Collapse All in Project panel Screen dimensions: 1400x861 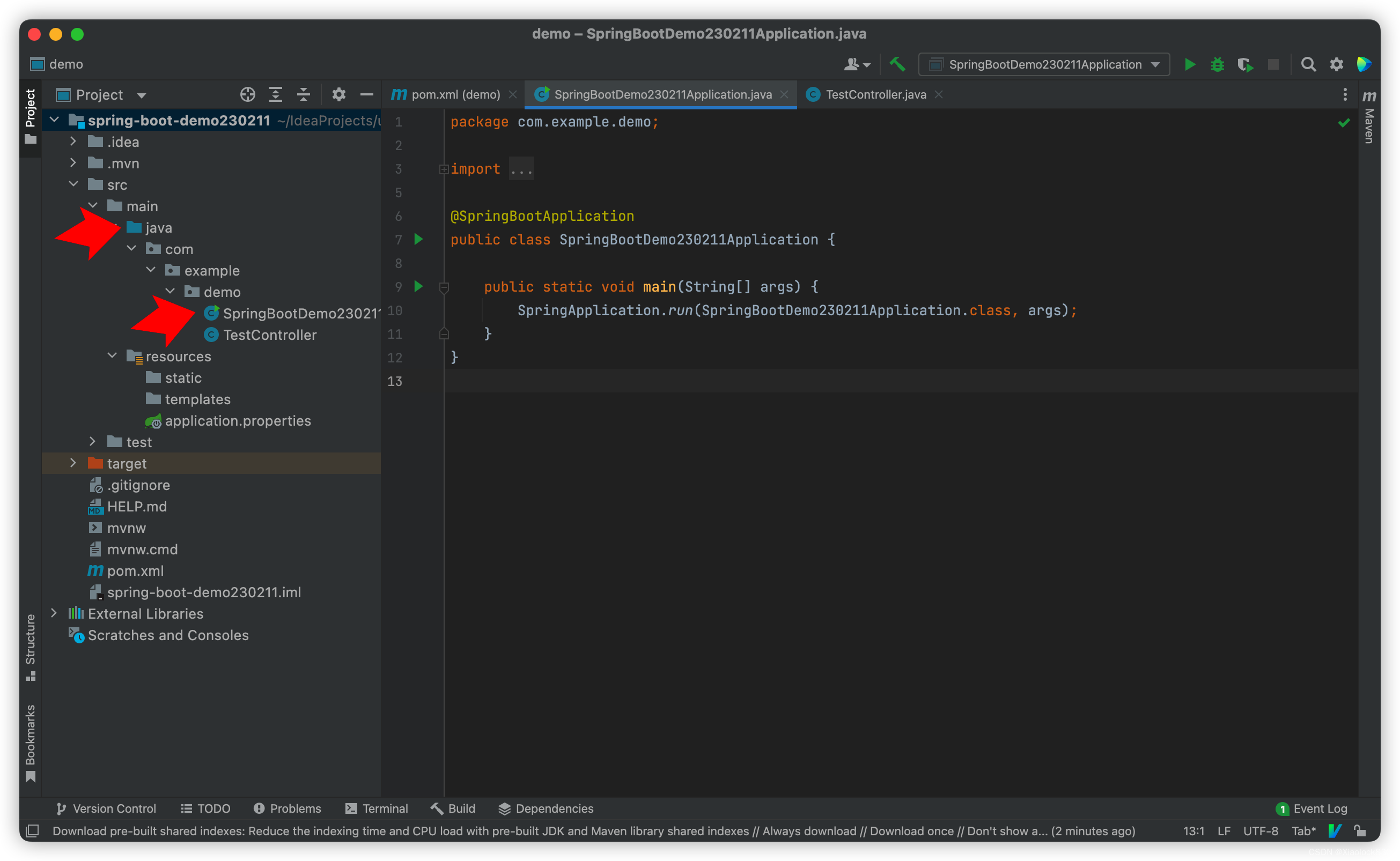304,94
